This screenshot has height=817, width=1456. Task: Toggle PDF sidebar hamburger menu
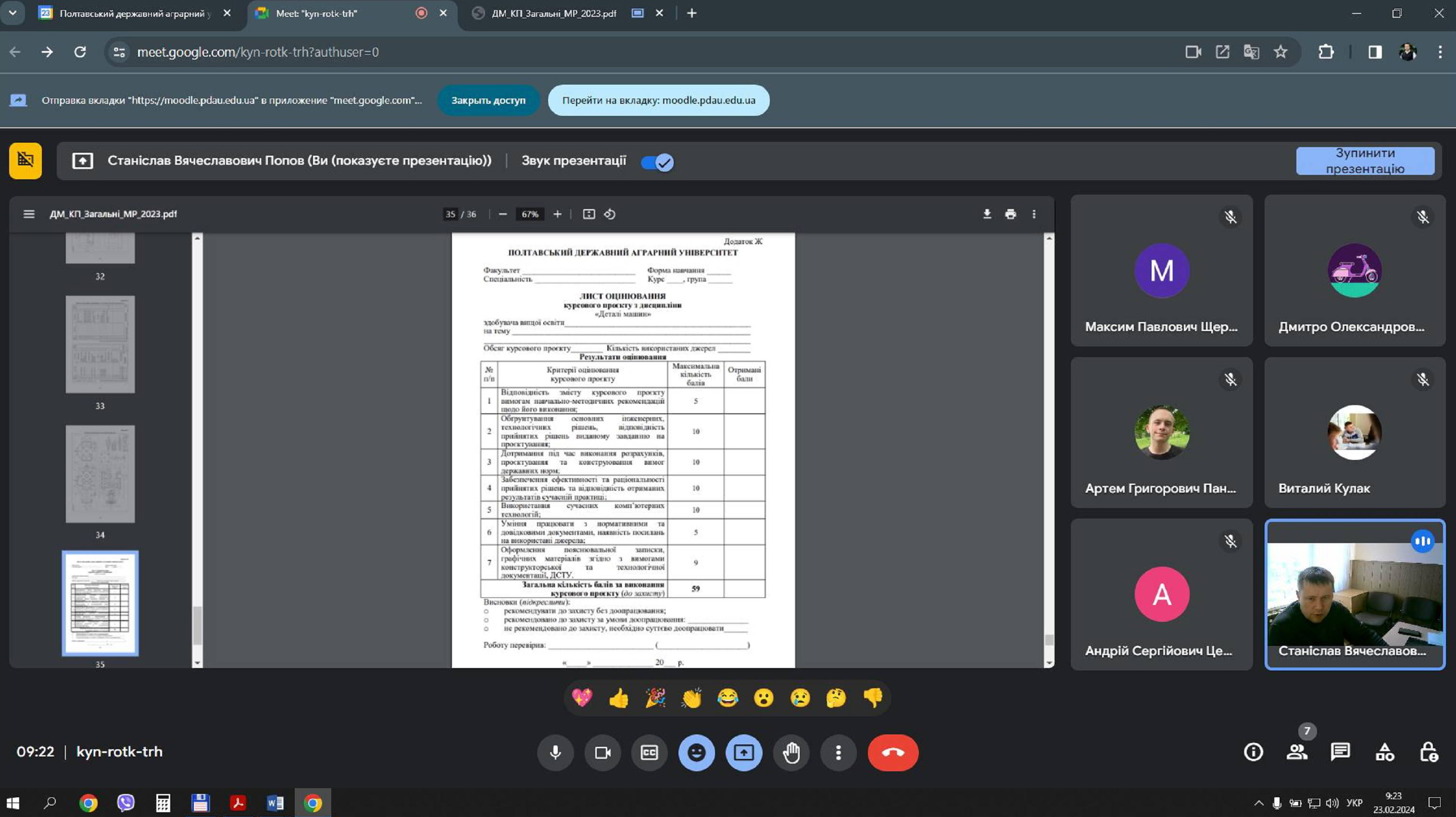(x=29, y=214)
